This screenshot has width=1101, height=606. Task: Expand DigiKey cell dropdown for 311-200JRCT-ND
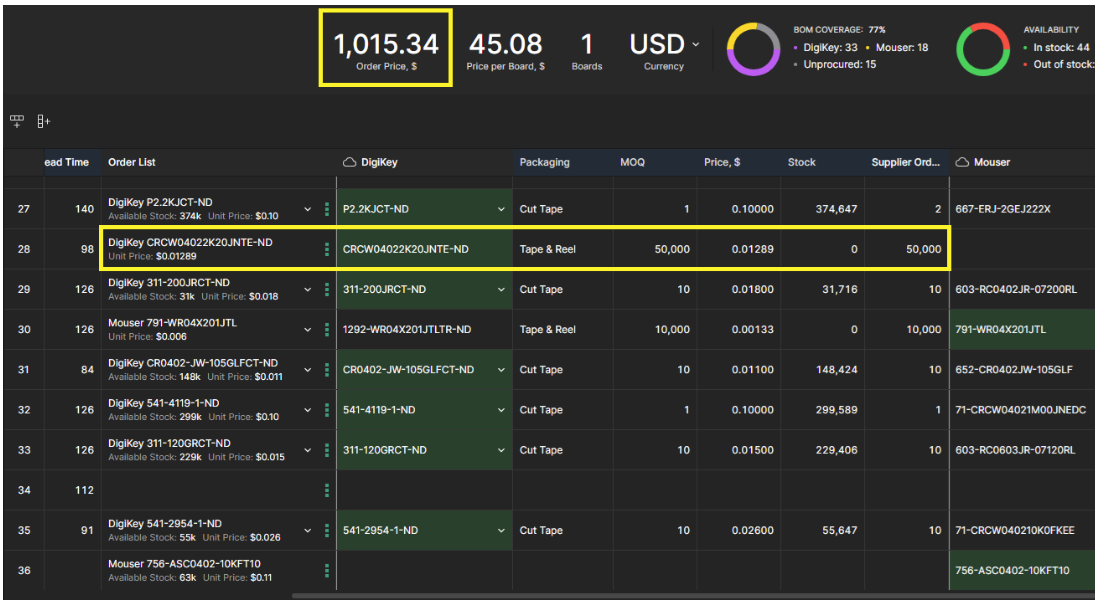point(501,290)
